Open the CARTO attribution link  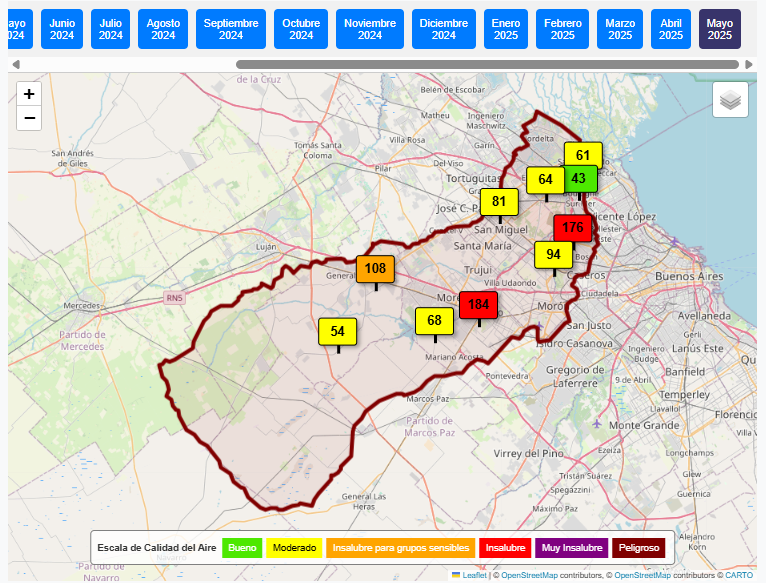tap(739, 575)
